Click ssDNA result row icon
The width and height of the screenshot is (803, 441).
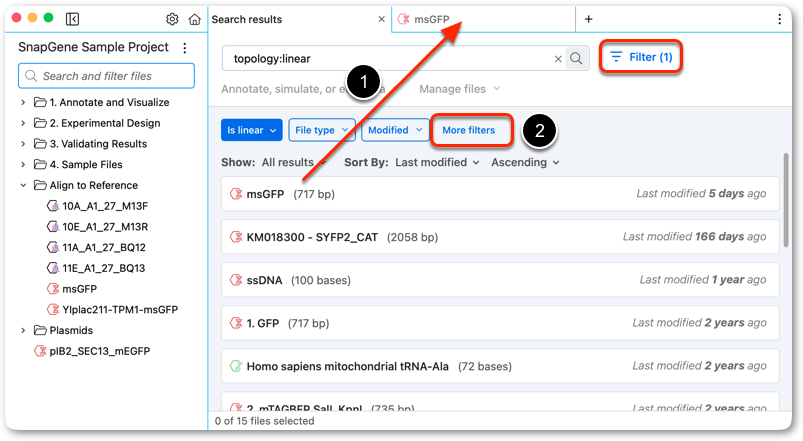(x=236, y=280)
